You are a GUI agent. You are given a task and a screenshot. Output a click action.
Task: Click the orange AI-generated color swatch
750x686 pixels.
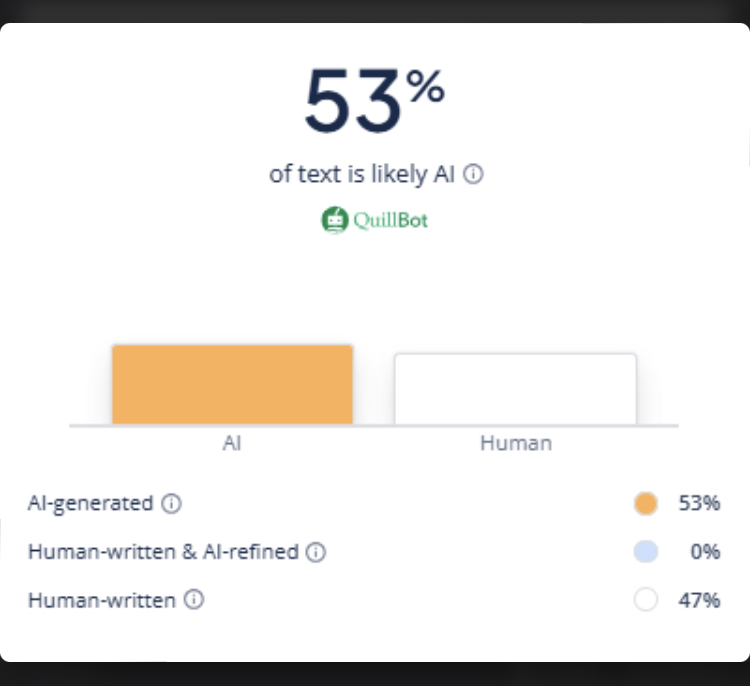[646, 503]
